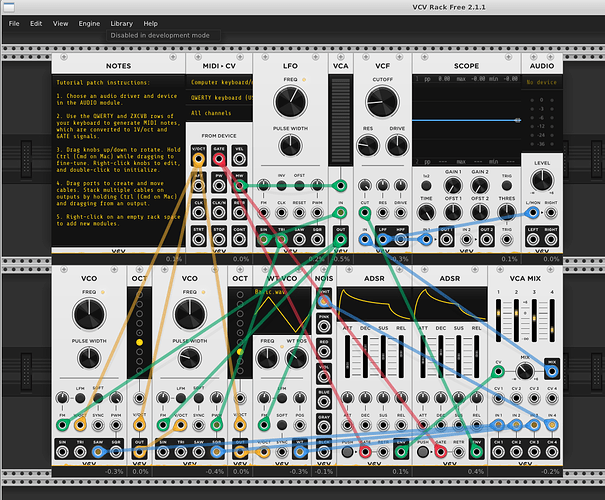Image resolution: width=605 pixels, height=500 pixels.
Task: Click the RED noise output port
Action: (x=324, y=351)
